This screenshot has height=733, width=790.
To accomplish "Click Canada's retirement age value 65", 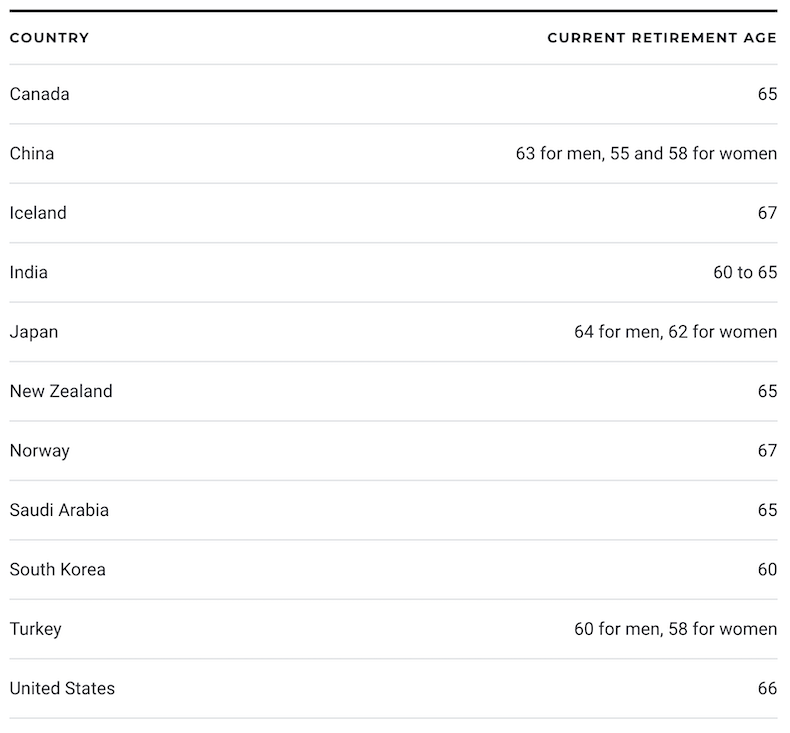I will tap(767, 94).
